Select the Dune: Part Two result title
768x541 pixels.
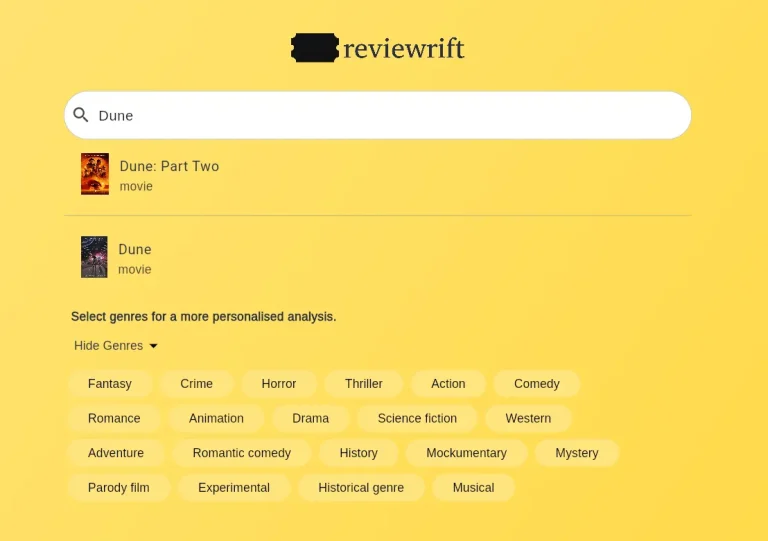(x=169, y=166)
